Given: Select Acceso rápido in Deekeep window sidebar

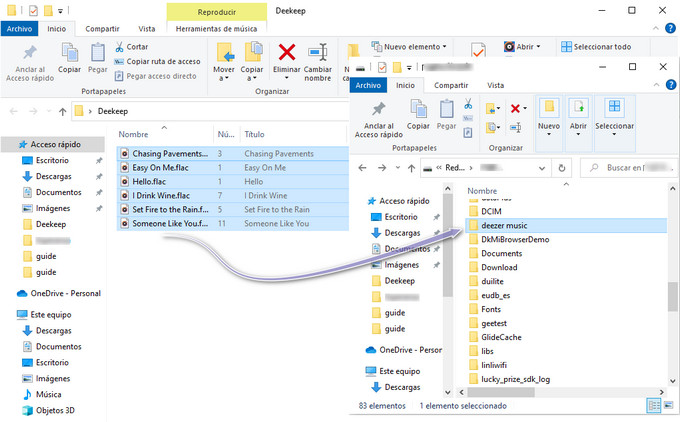Looking at the screenshot, I should pyautogui.click(x=53, y=144).
